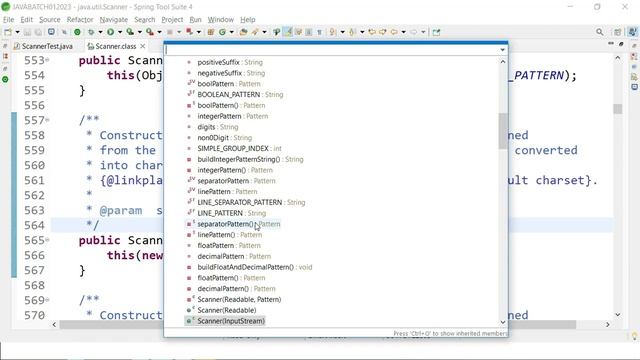Screen dimensions: 640x360
Task: Click the Back navigation arrow icon
Action: (394, 32)
